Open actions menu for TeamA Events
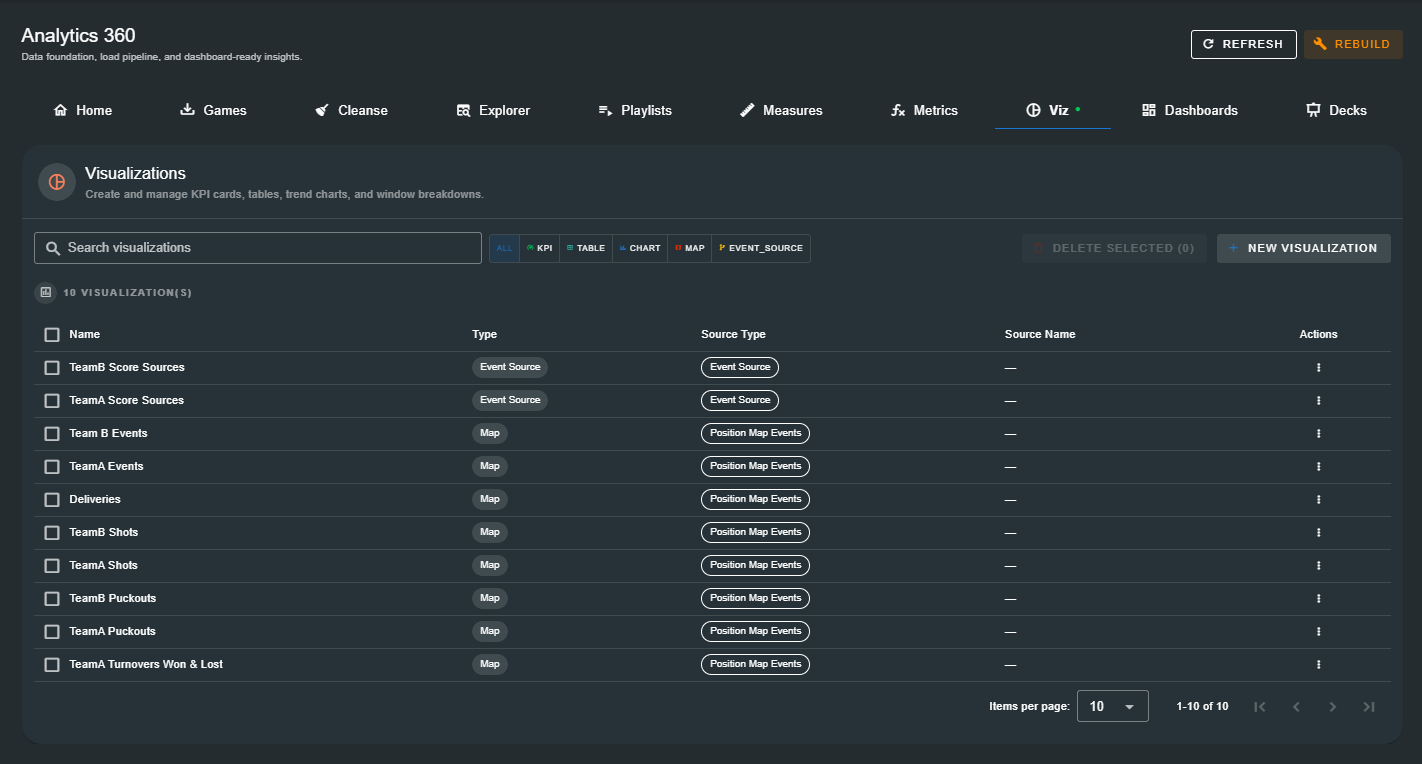 pos(1318,467)
